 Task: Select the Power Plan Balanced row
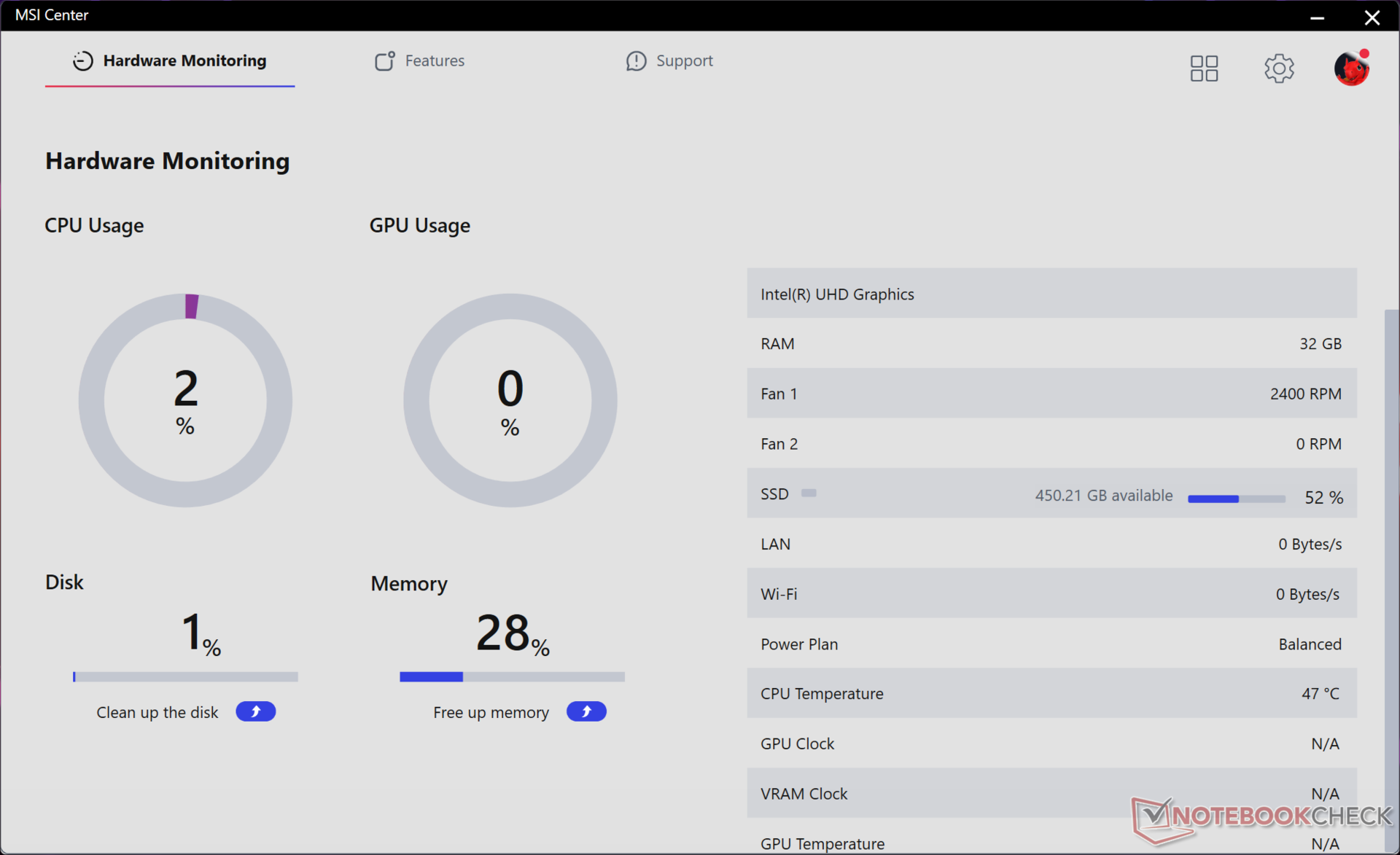tap(1051, 644)
